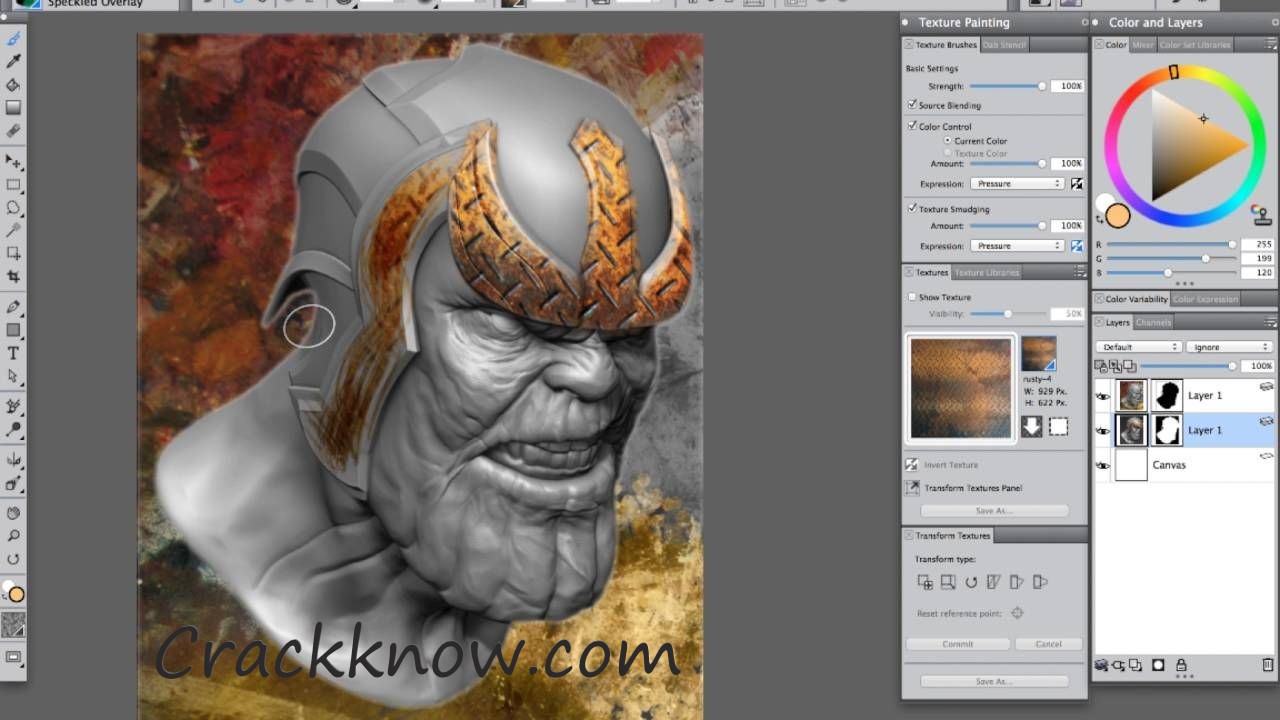Select the Crop tool
The image size is (1280, 720).
14,276
